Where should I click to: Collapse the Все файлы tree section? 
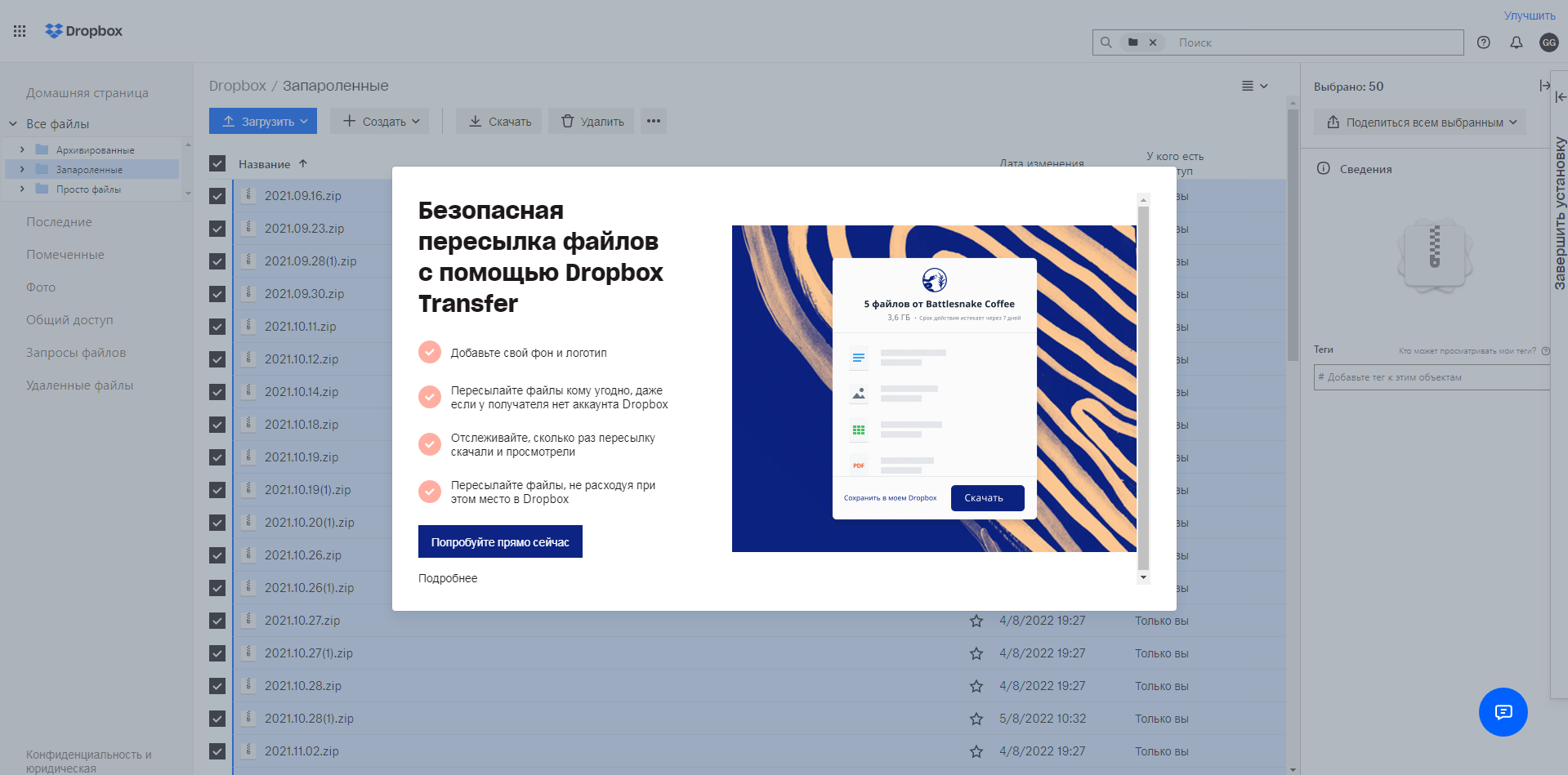point(13,124)
